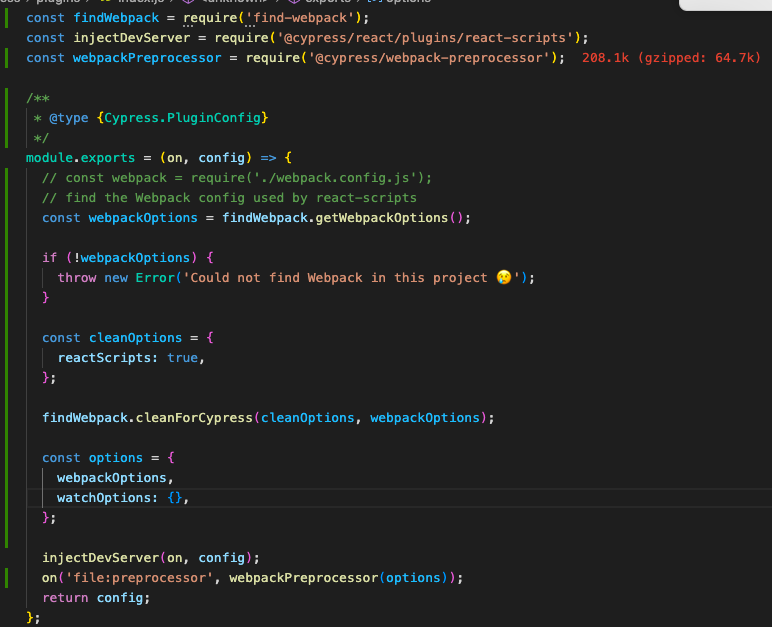Image resolution: width=772 pixels, height=627 pixels.
Task: Click the arrow => after (on, config)
Action: point(268,158)
